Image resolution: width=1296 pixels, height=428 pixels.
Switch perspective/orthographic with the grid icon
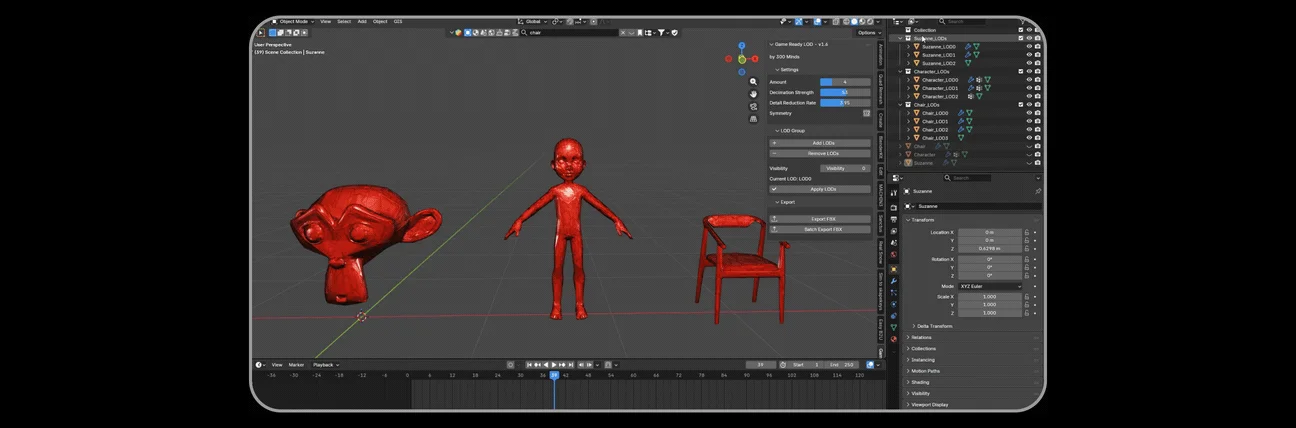coord(753,119)
